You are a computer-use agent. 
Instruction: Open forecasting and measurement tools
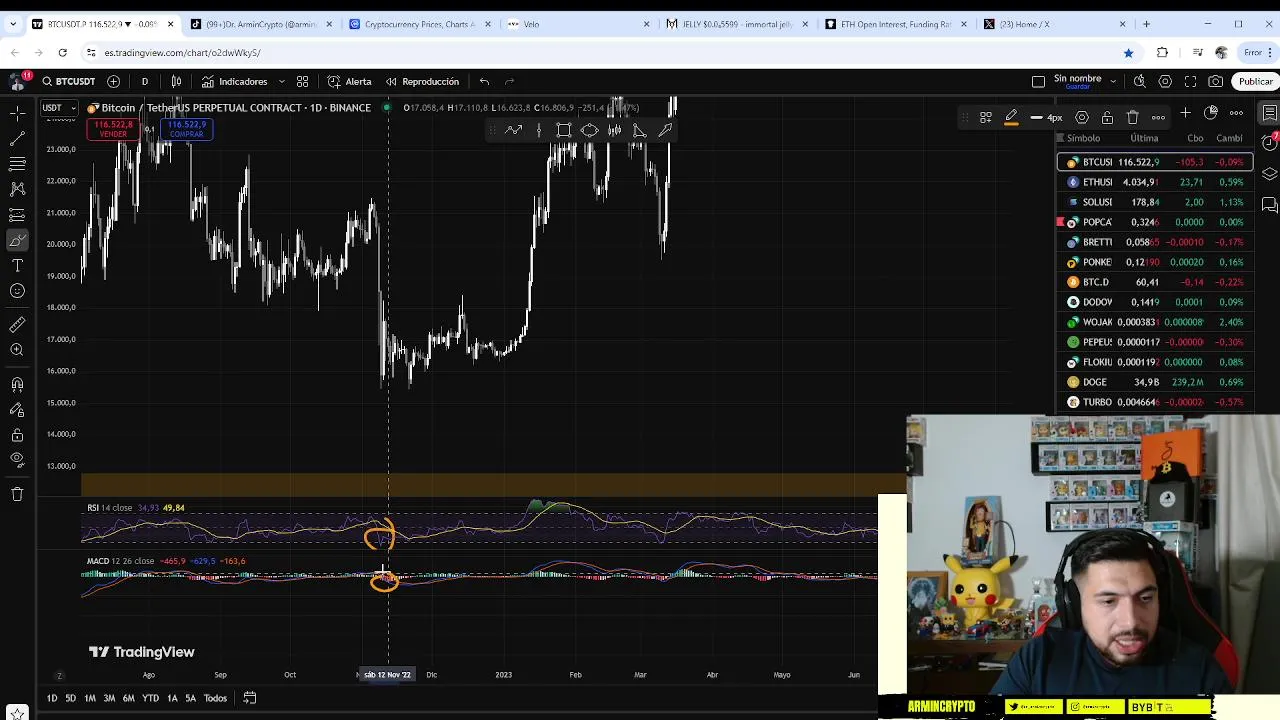pyautogui.click(x=17, y=214)
